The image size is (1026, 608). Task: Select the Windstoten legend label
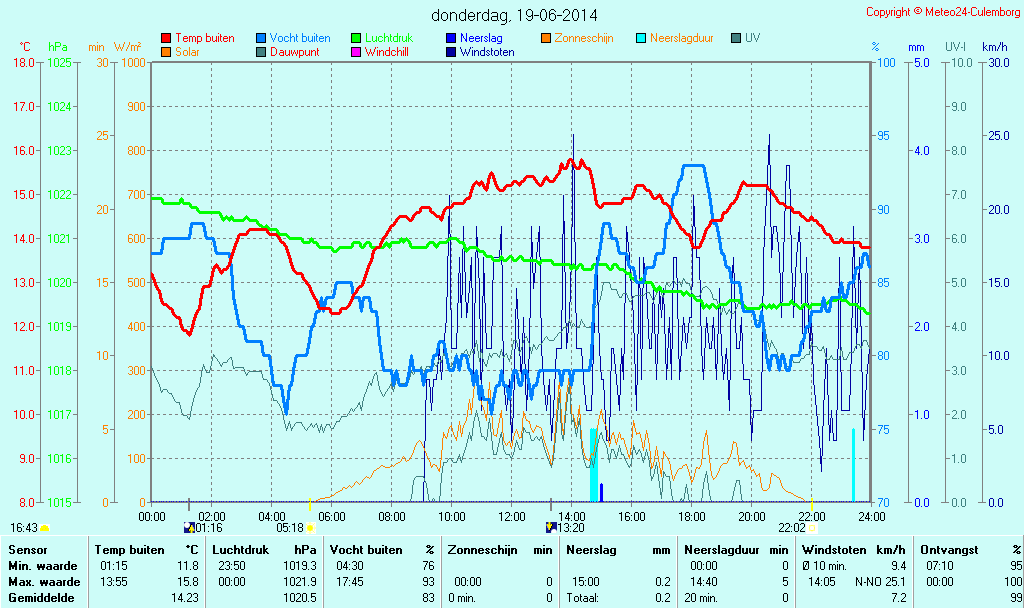(487, 52)
